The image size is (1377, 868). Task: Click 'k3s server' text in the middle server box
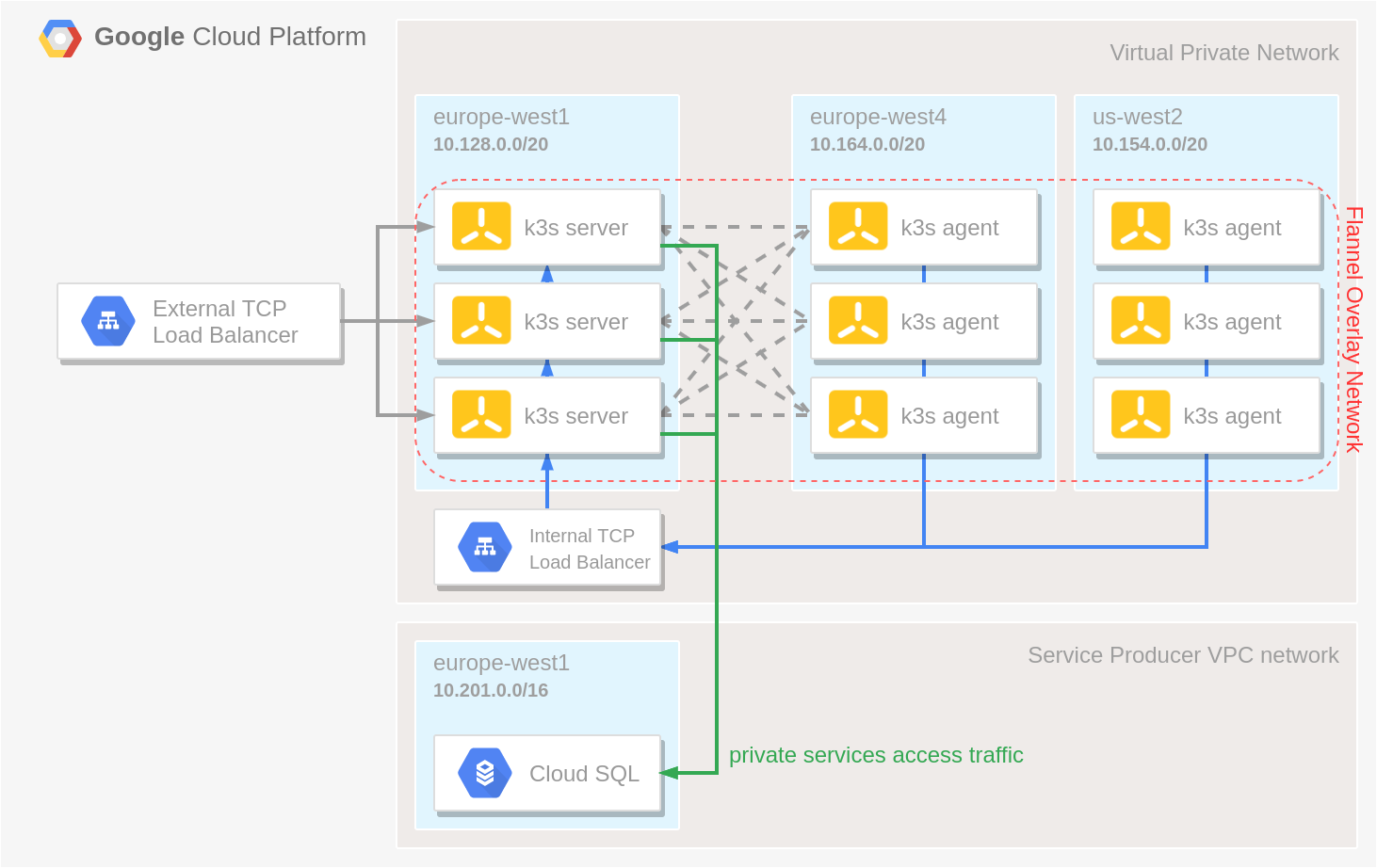(575, 322)
